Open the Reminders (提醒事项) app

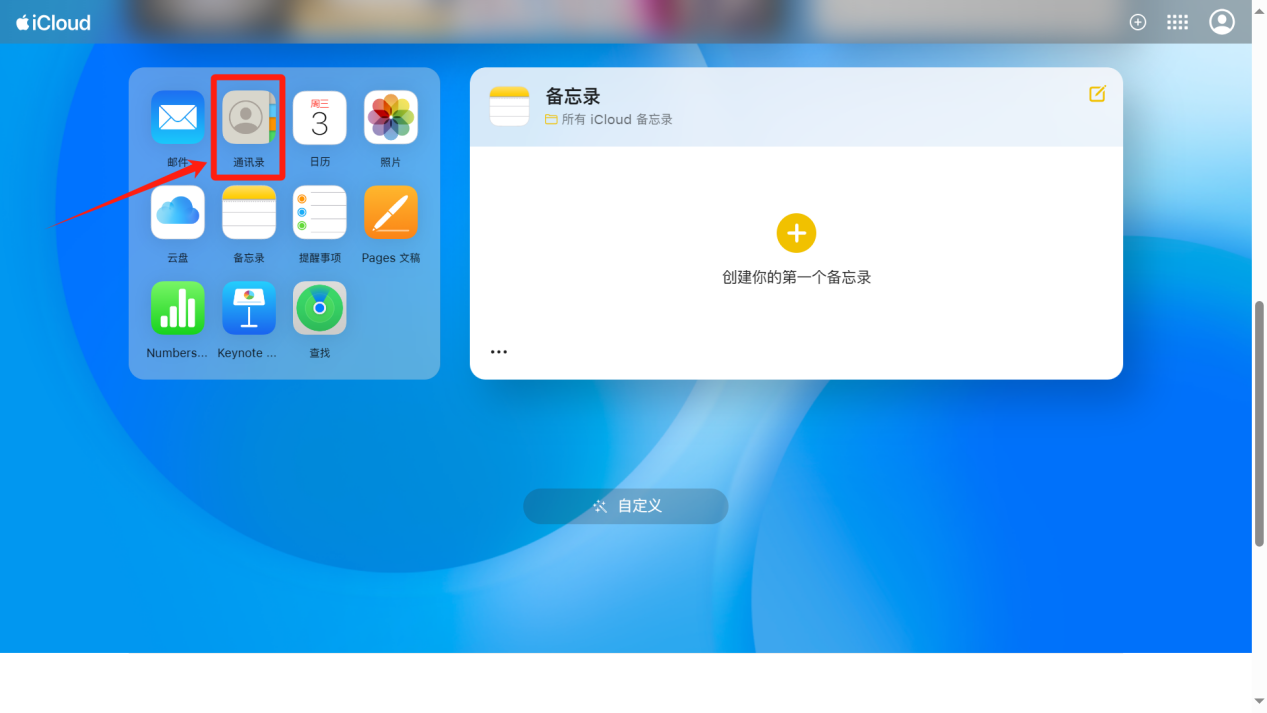320,213
